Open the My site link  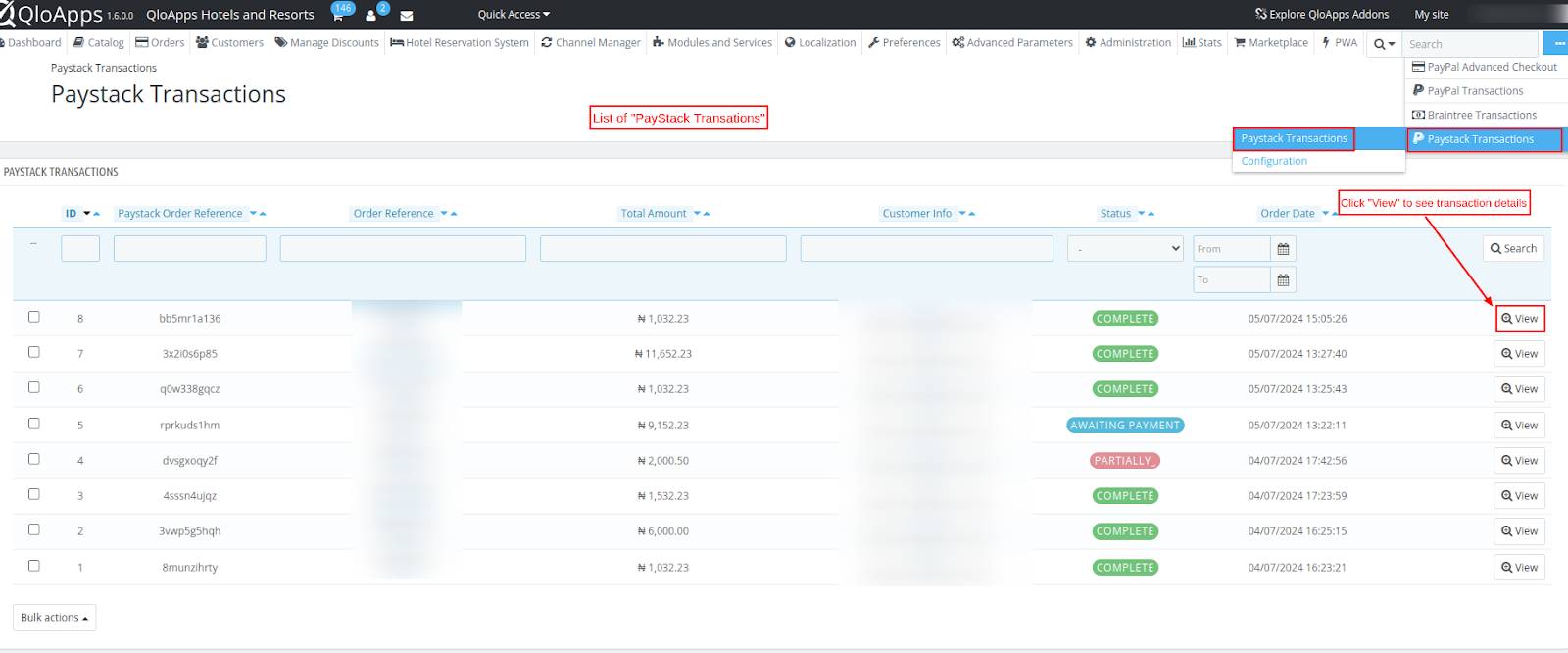1432,15
